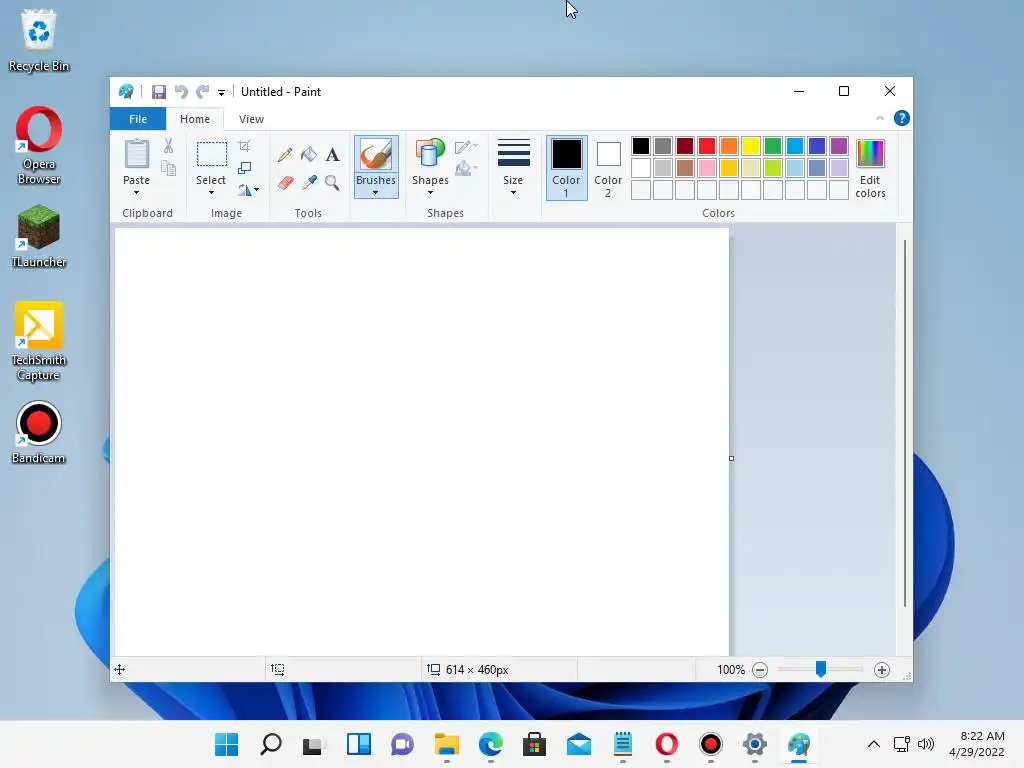Pick the purple color swatch
This screenshot has height=768, width=1024.
[839, 146]
